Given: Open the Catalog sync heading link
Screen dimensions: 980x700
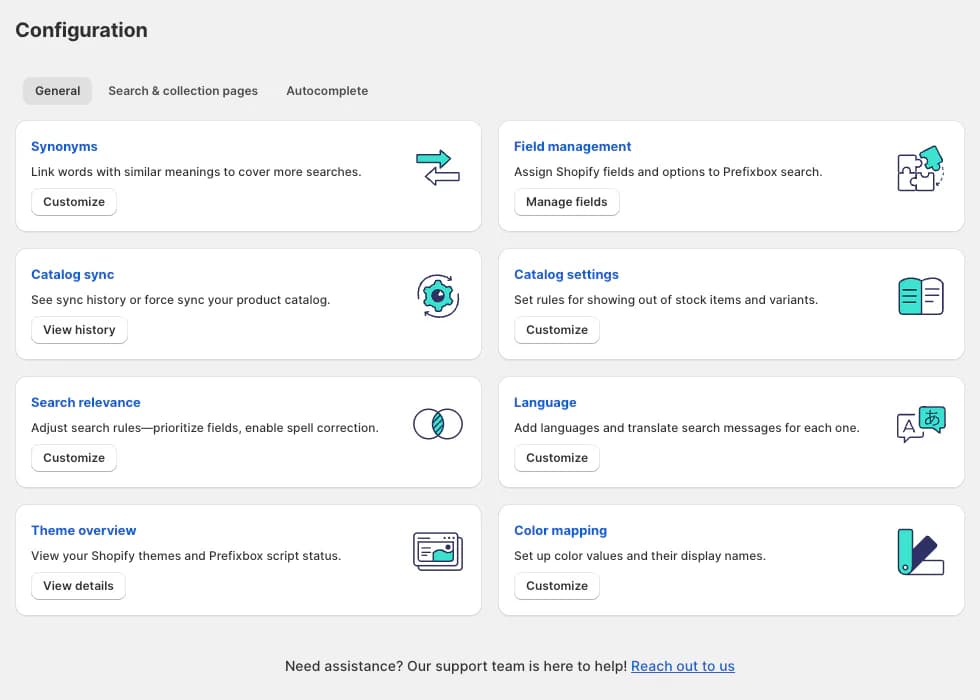Looking at the screenshot, I should pos(72,274).
